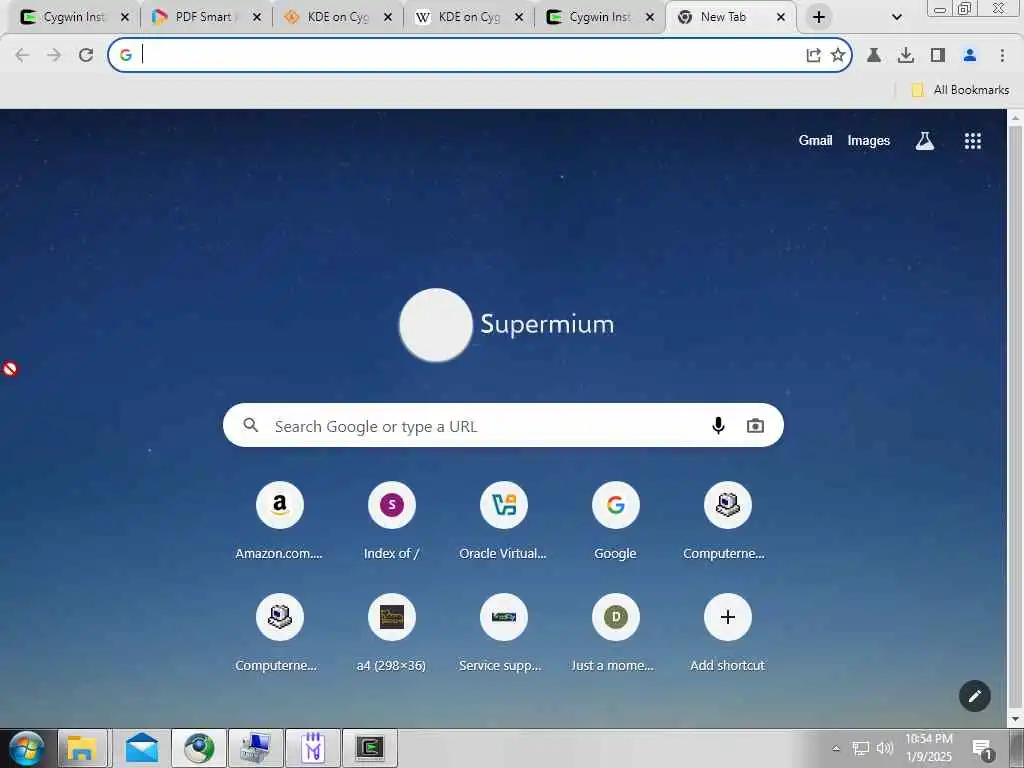Start voice search with the microphone icon
Screen dimensions: 1024x768
click(x=718, y=426)
